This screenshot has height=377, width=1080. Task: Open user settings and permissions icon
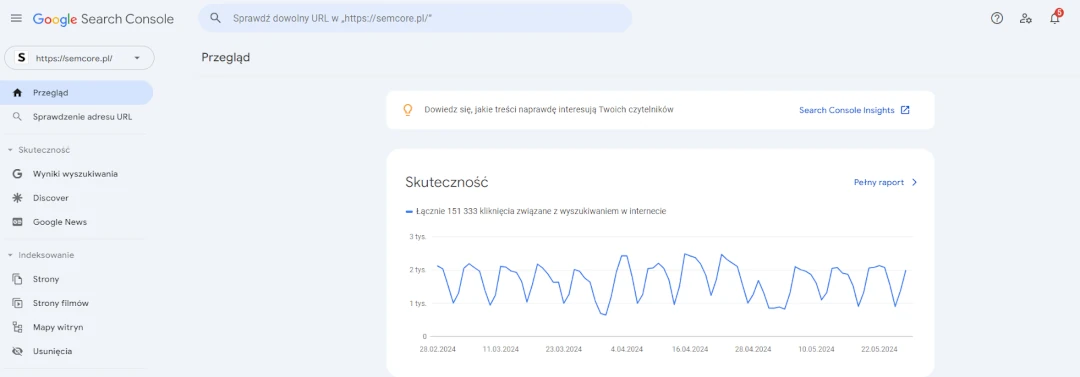[1026, 19]
